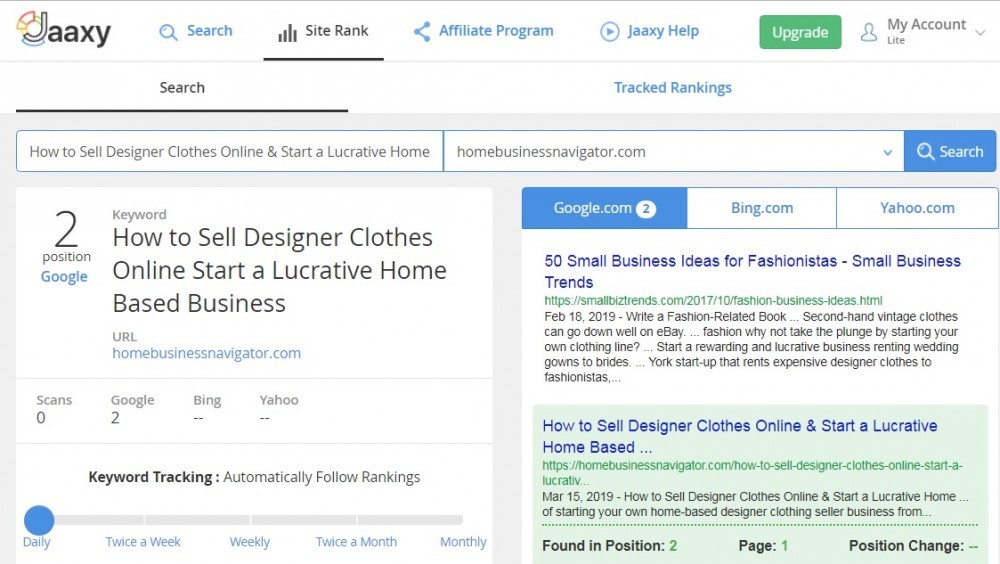Open homebusinessnavigator.com URL link in keyword panel
Image resolution: width=1000 pixels, height=564 pixels.
click(x=207, y=353)
